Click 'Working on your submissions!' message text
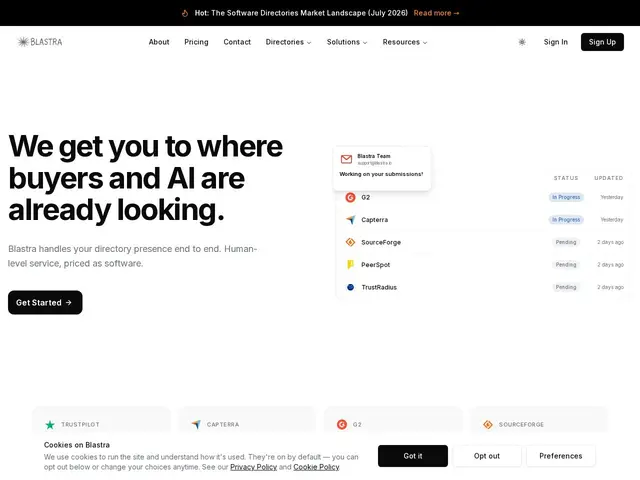This screenshot has height=480, width=640. 381,174
